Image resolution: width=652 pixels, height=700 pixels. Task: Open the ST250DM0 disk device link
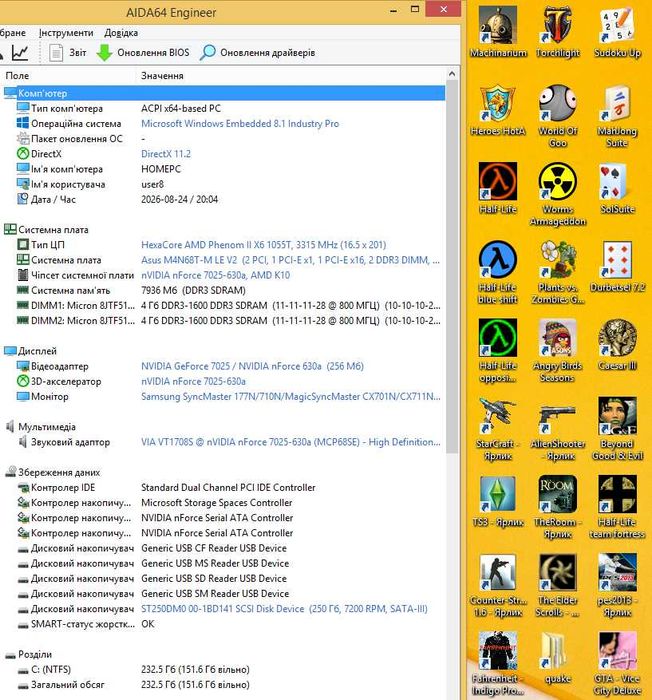click(x=284, y=609)
